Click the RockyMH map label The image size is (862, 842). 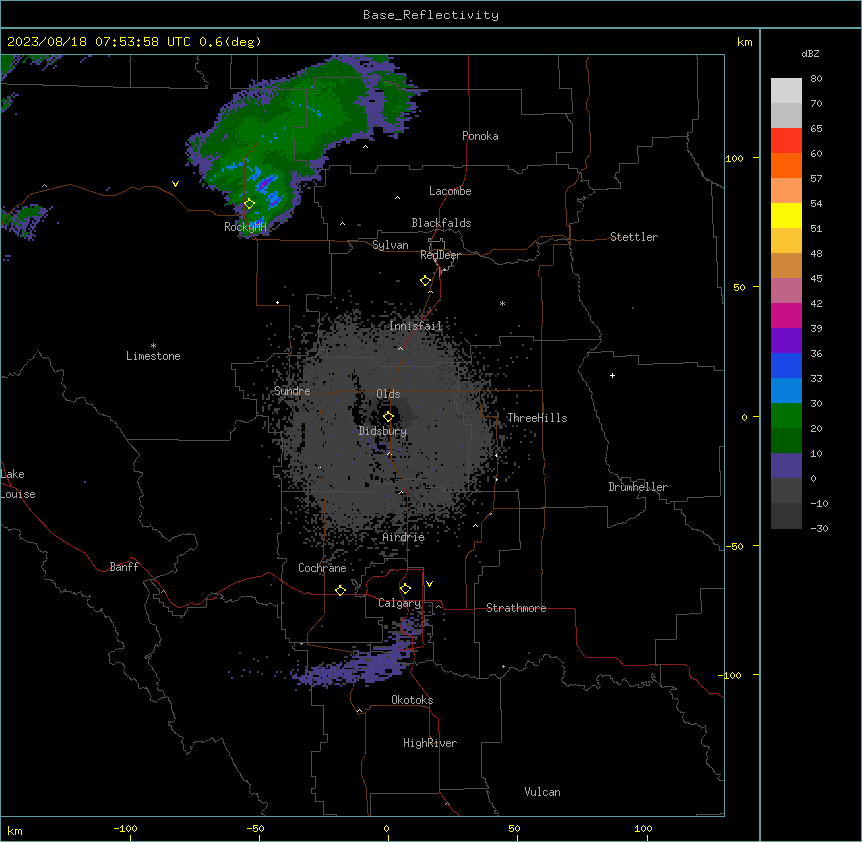coord(245,226)
